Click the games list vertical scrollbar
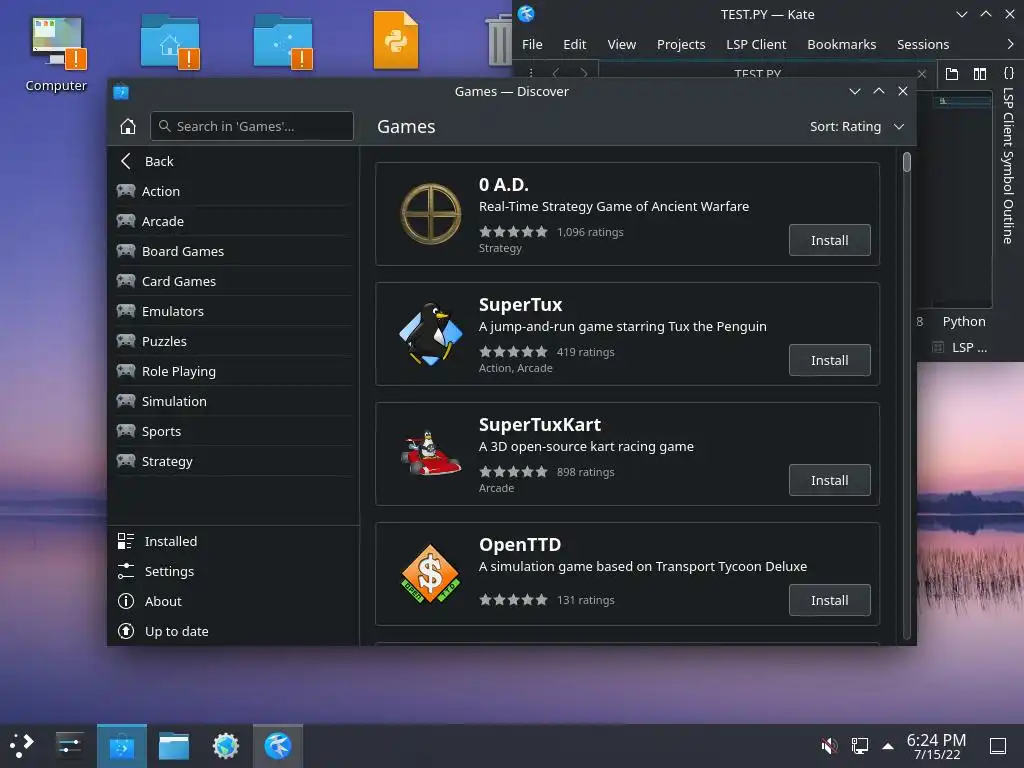The width and height of the screenshot is (1024, 768). click(x=906, y=395)
